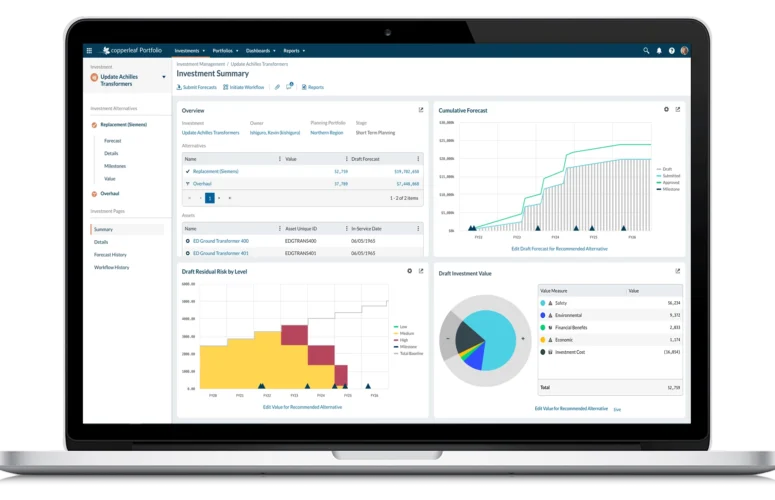775x500 pixels.
Task: Click Edit Draft Forecast for Recommended Alternative
Action: [x=559, y=248]
